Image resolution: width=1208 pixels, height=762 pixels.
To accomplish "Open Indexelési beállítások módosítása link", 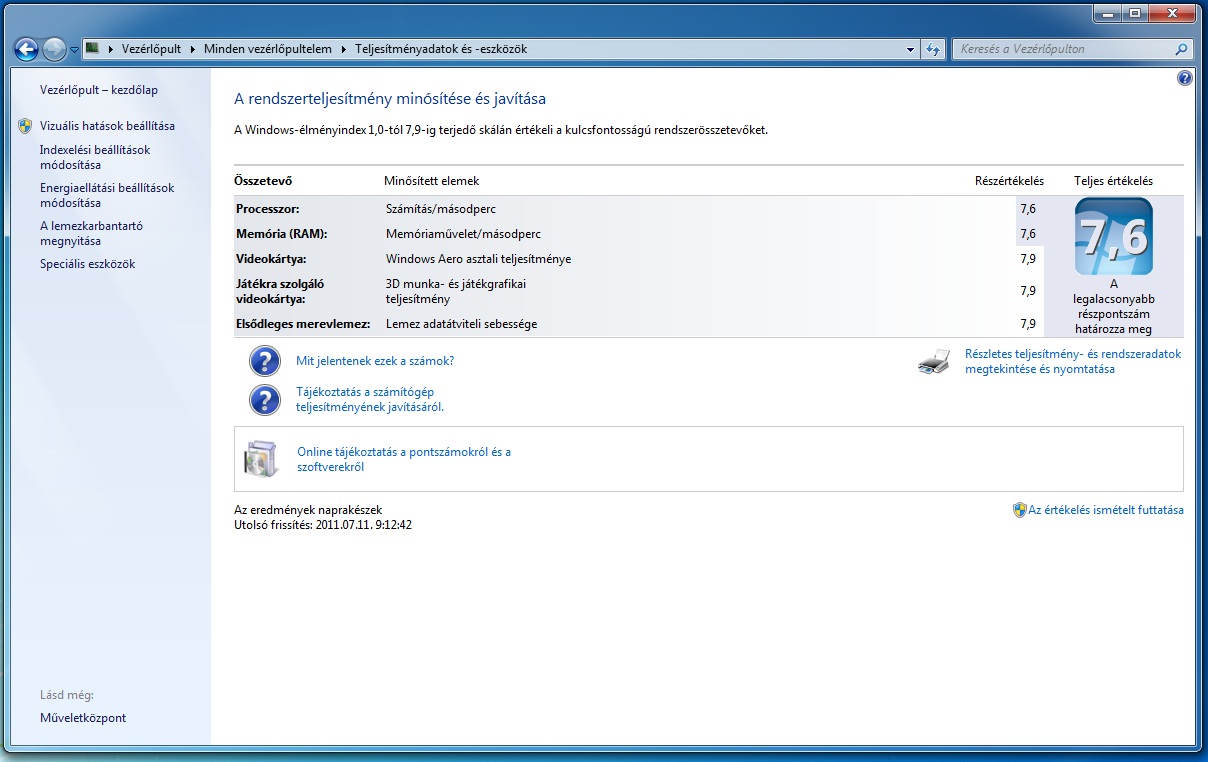I will point(95,157).
